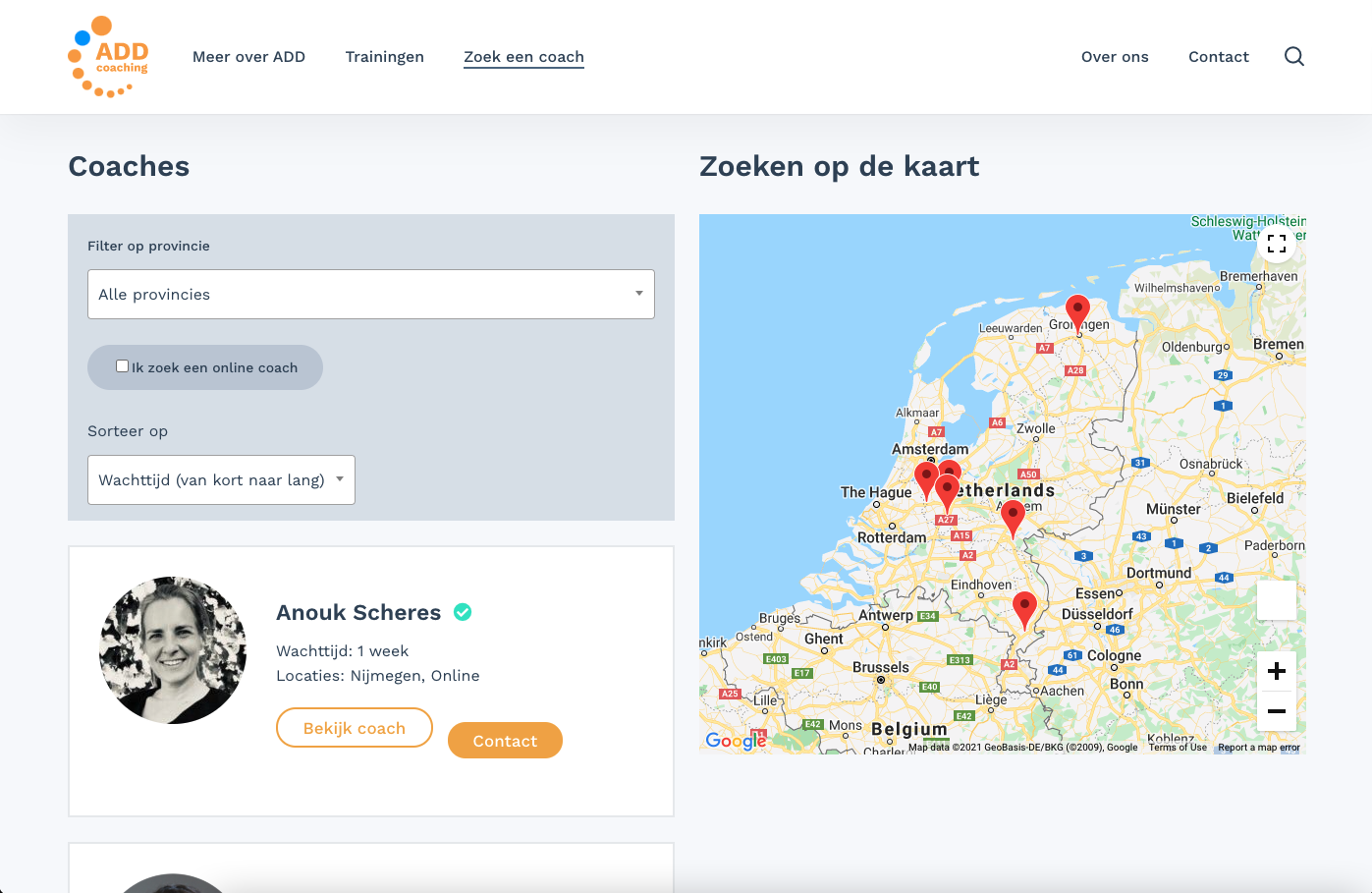Enable the online coach checkbox
Viewport: 1372px width, 893px height.
click(x=123, y=366)
